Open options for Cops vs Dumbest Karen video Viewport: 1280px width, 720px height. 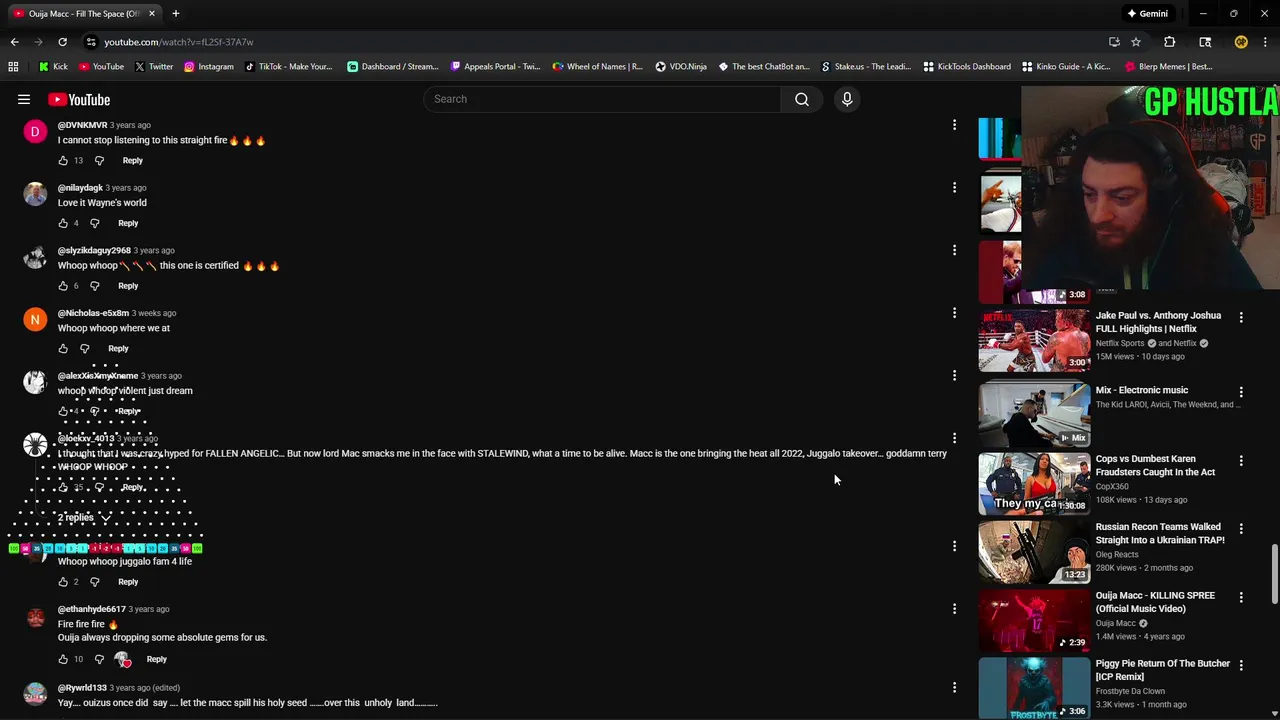point(1241,461)
